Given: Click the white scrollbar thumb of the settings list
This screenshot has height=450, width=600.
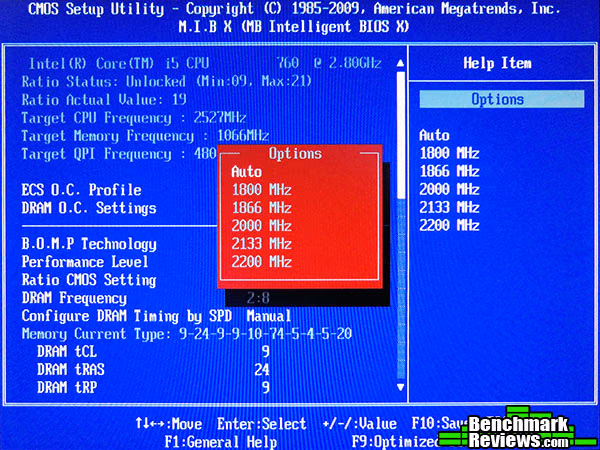Looking at the screenshot, I should coord(401,134).
